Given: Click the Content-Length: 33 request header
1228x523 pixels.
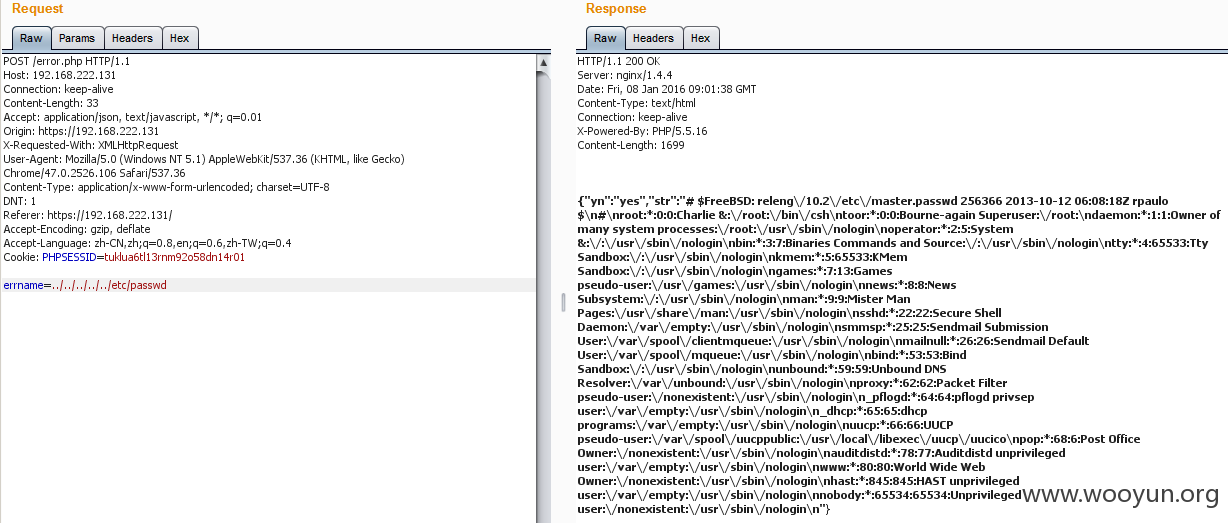Looking at the screenshot, I should coord(51,103).
